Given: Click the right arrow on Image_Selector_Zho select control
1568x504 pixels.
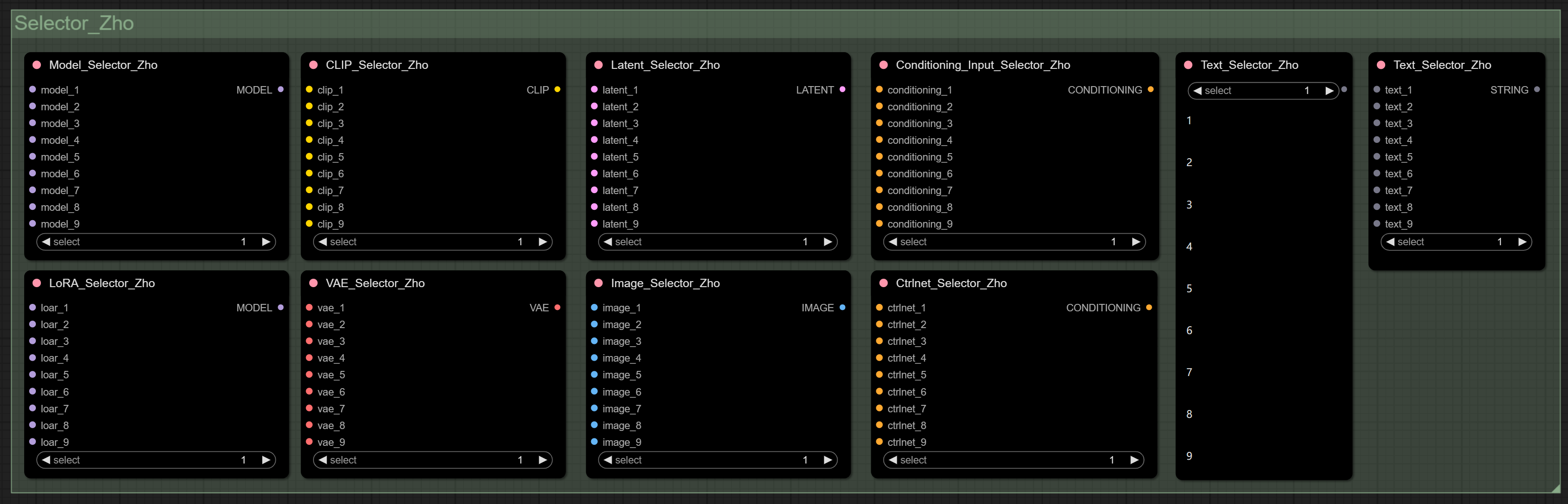Looking at the screenshot, I should click(828, 460).
